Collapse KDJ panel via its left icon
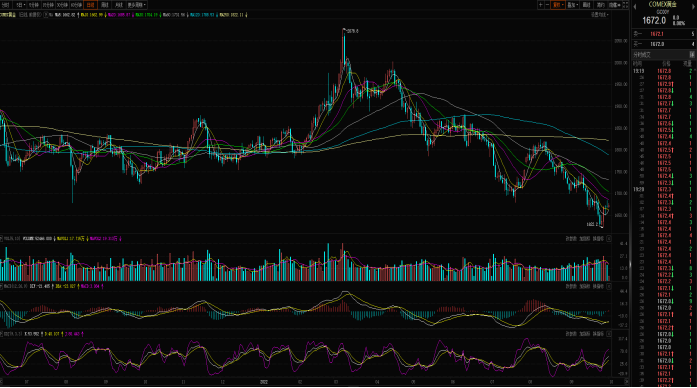The width and height of the screenshot is (697, 388). coord(1,333)
